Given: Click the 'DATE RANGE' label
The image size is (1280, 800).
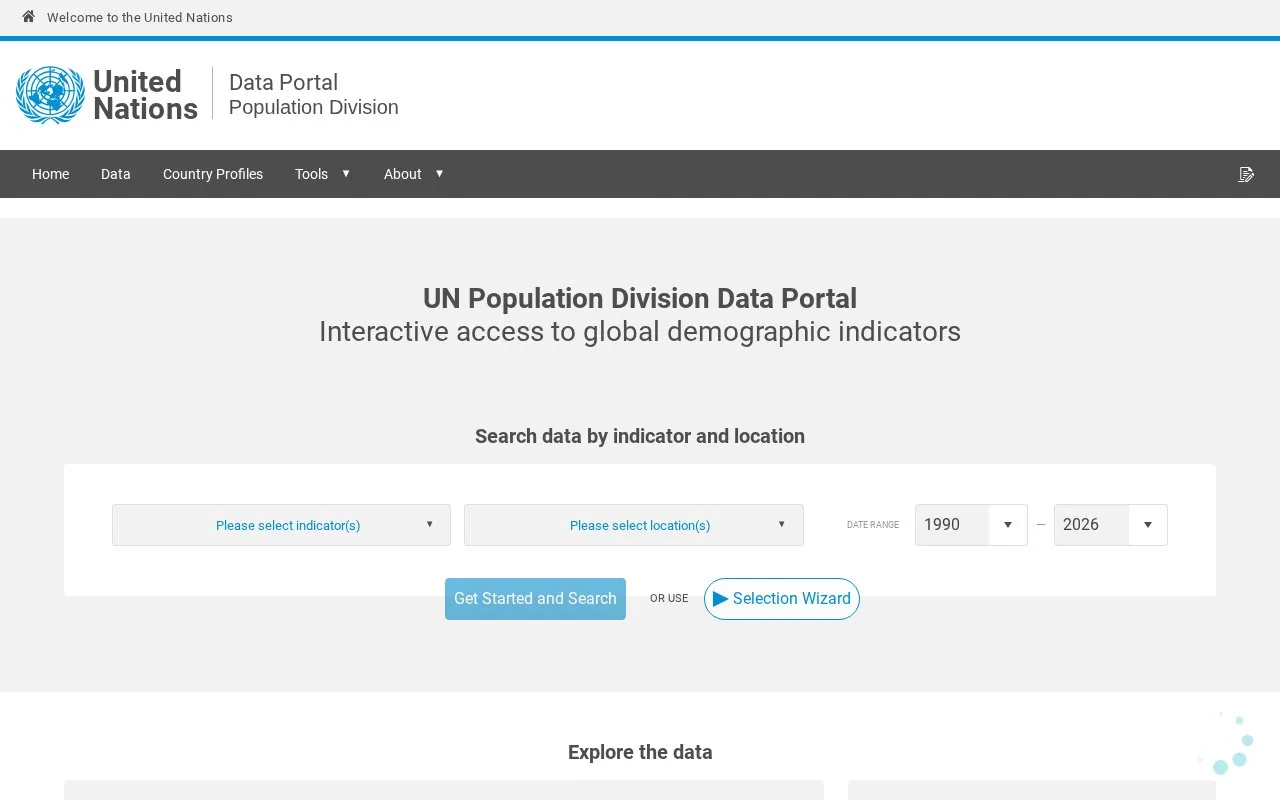Looking at the screenshot, I should point(873,525).
